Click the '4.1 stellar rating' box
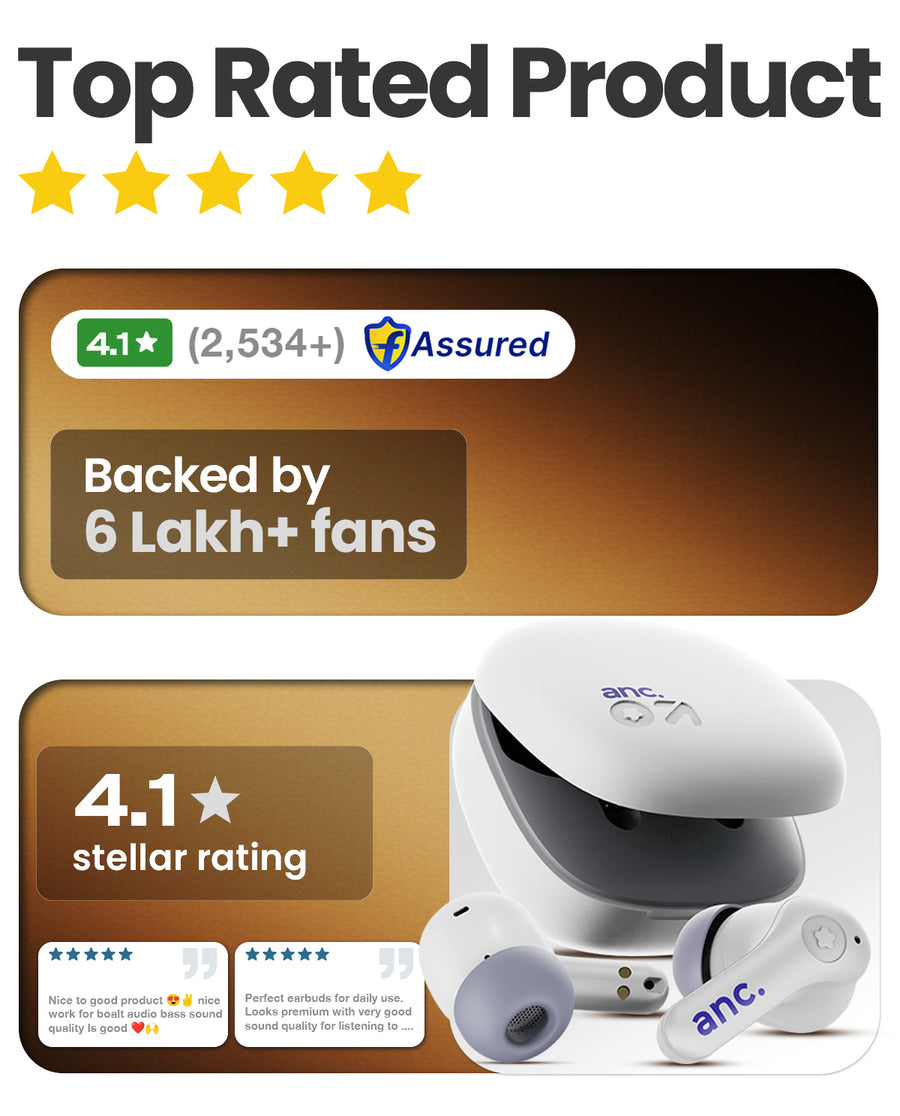The height and width of the screenshot is (1116, 900). pyautogui.click(x=204, y=823)
